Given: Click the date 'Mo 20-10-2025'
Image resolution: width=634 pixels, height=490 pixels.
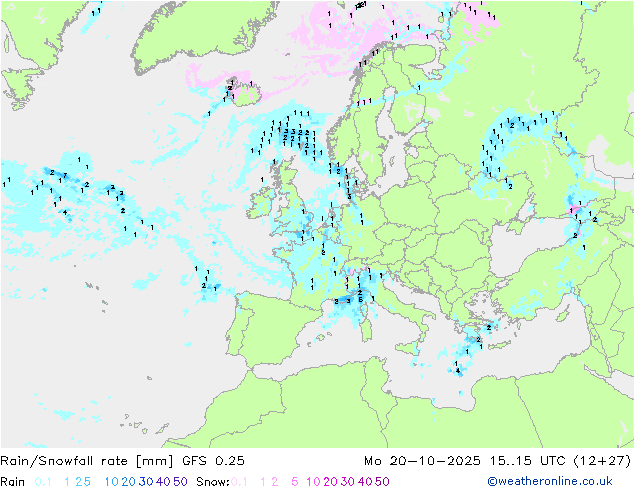Looking at the screenshot, I should click(422, 460).
